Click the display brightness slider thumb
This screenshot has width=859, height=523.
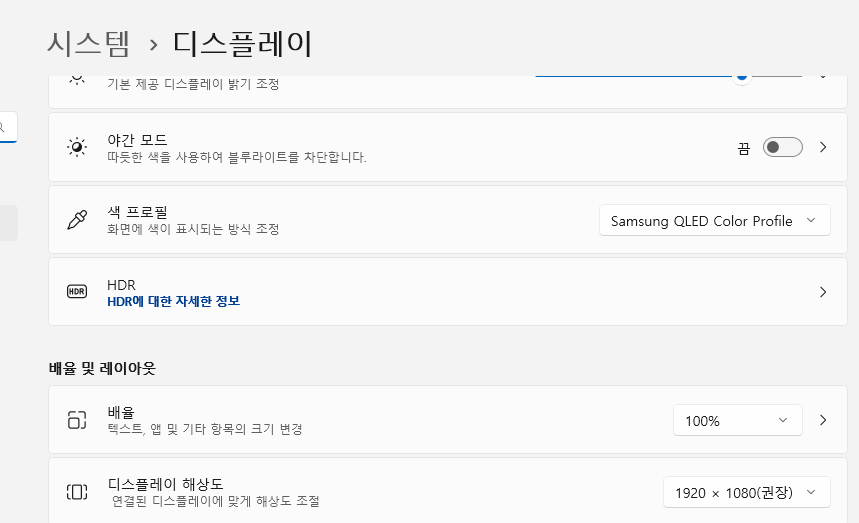click(741, 77)
